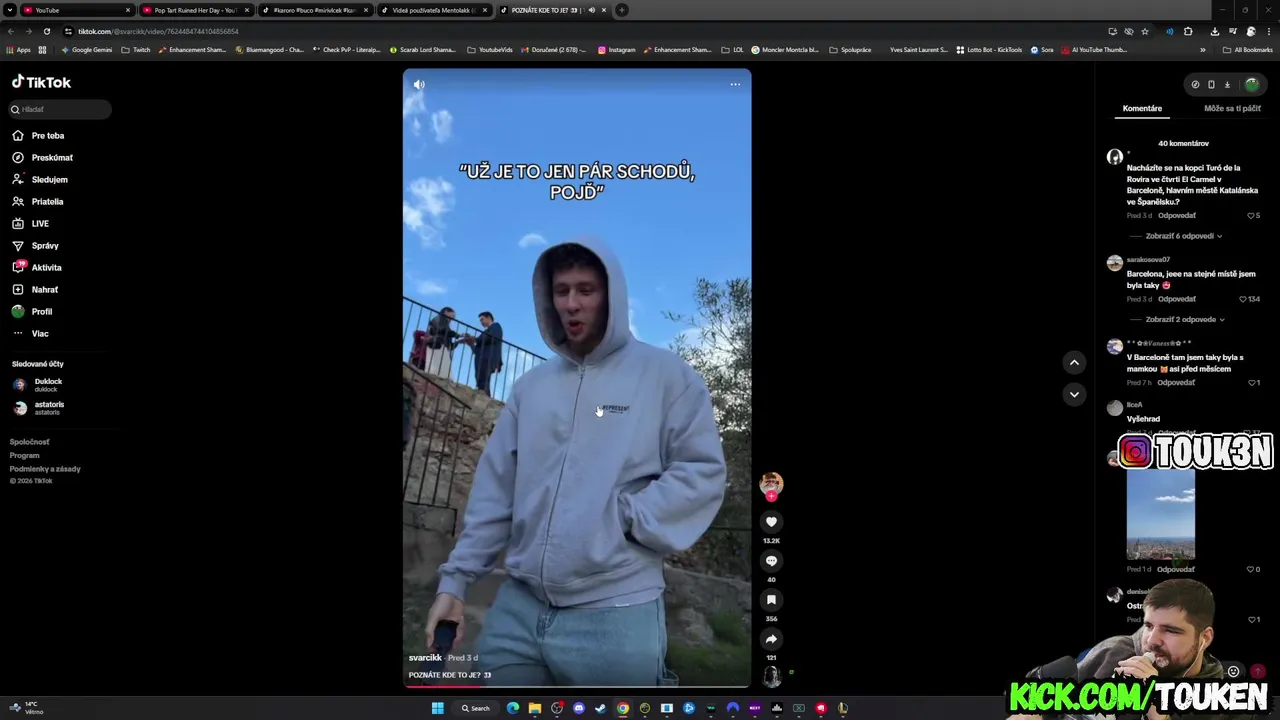Search TikTok in Hľadať field

pos(60,109)
